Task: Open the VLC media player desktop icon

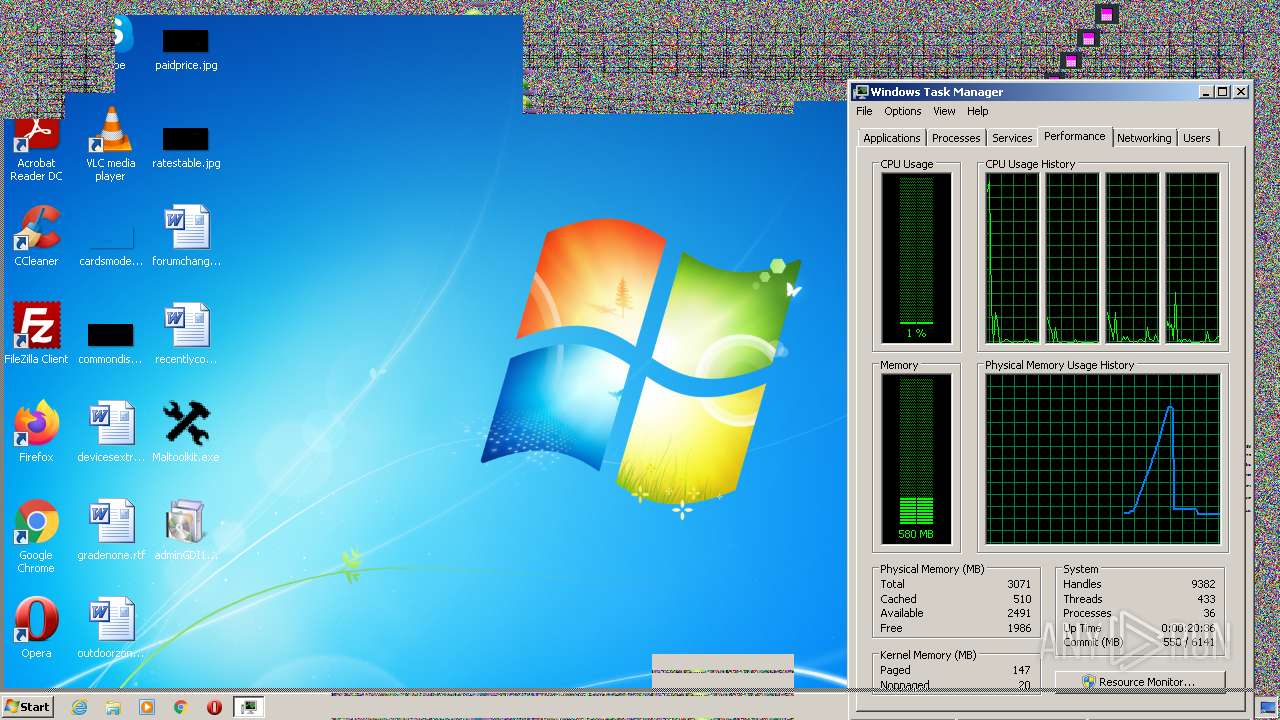Action: click(x=110, y=145)
